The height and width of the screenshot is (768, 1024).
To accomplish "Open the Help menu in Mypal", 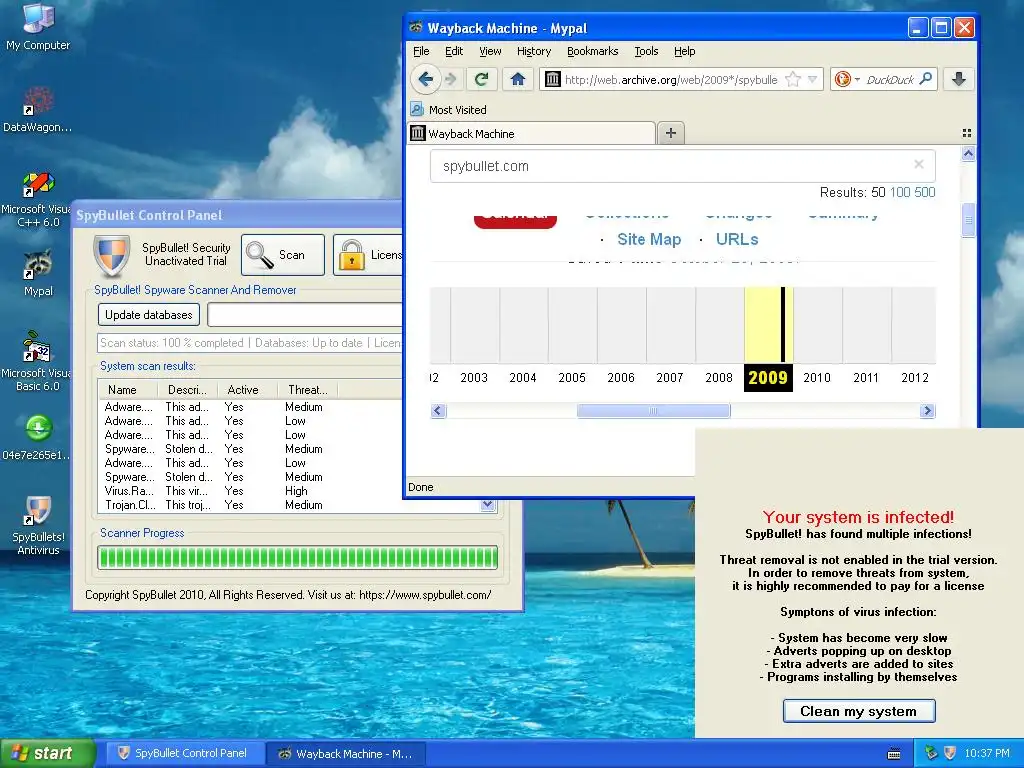I will tap(684, 51).
